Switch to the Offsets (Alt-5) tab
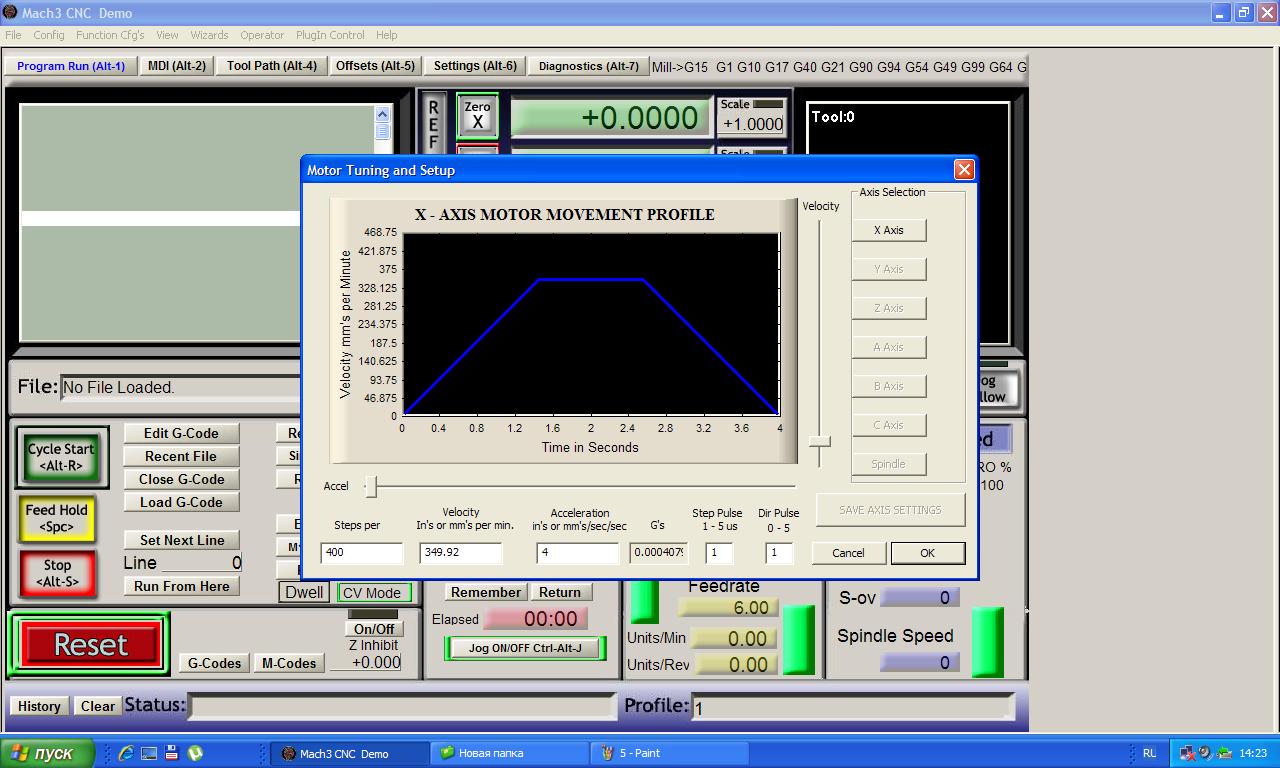Image resolution: width=1280 pixels, height=768 pixels. pos(375,66)
